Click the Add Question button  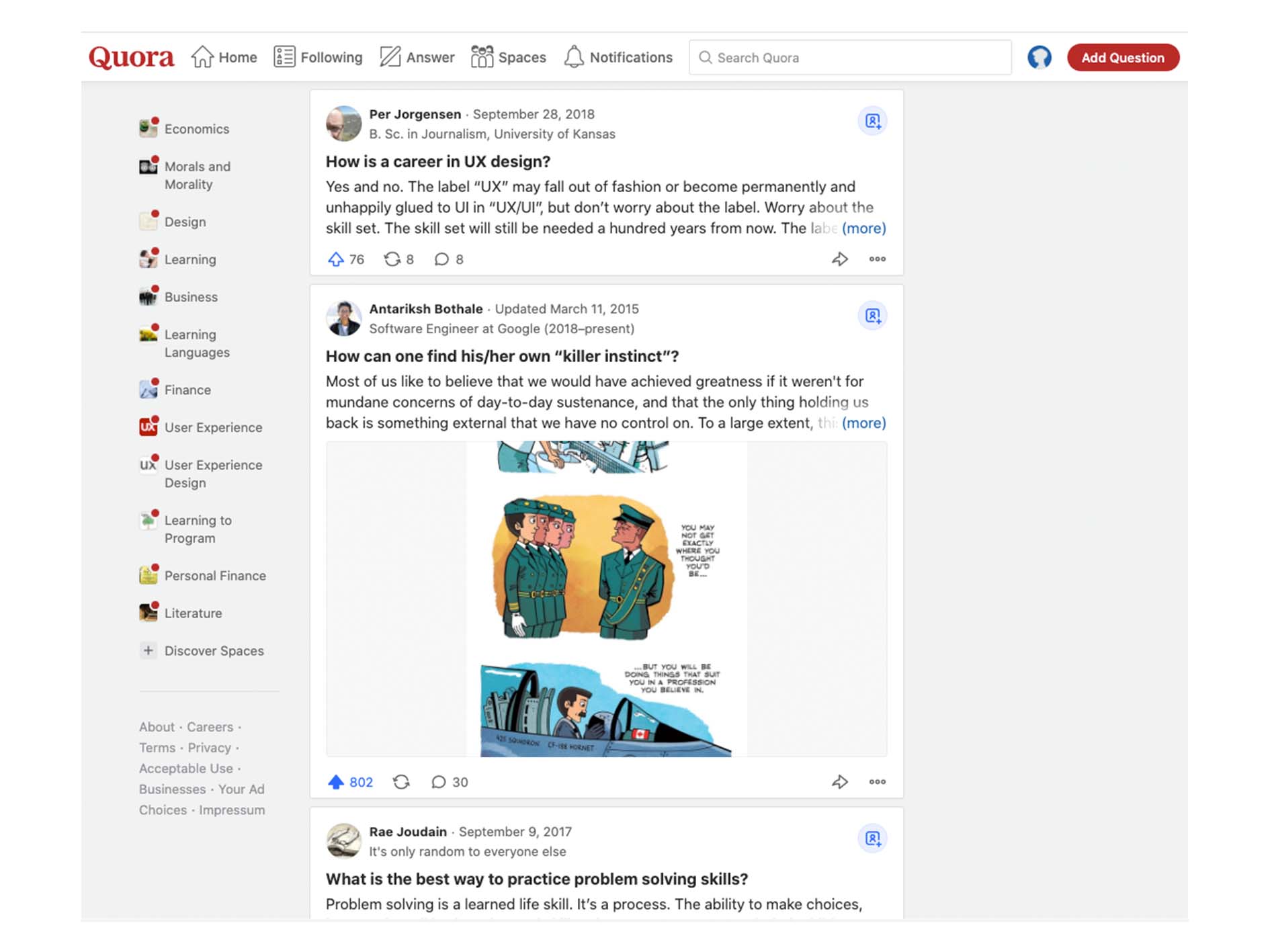[1122, 58]
